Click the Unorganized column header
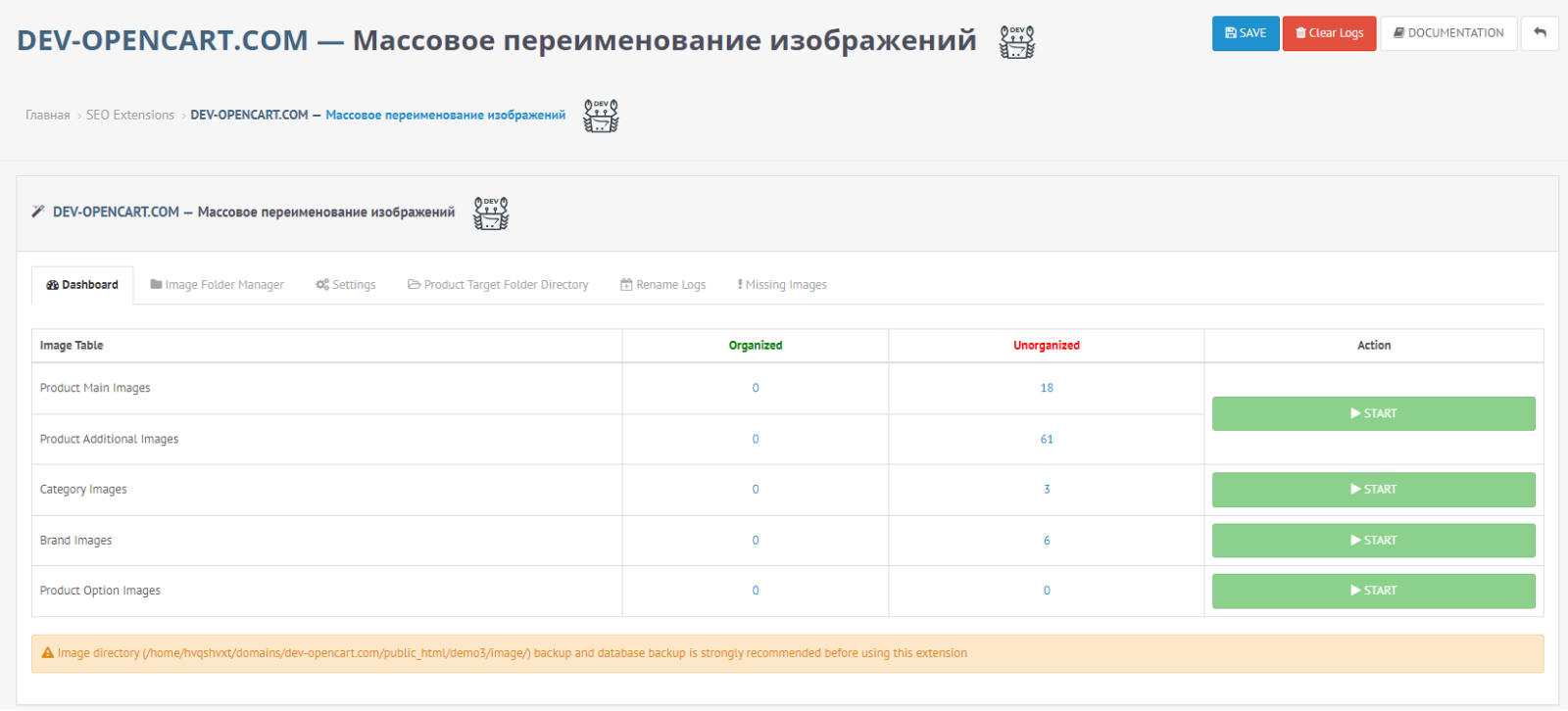Screen dimensions: 1568x711 coord(1047,346)
